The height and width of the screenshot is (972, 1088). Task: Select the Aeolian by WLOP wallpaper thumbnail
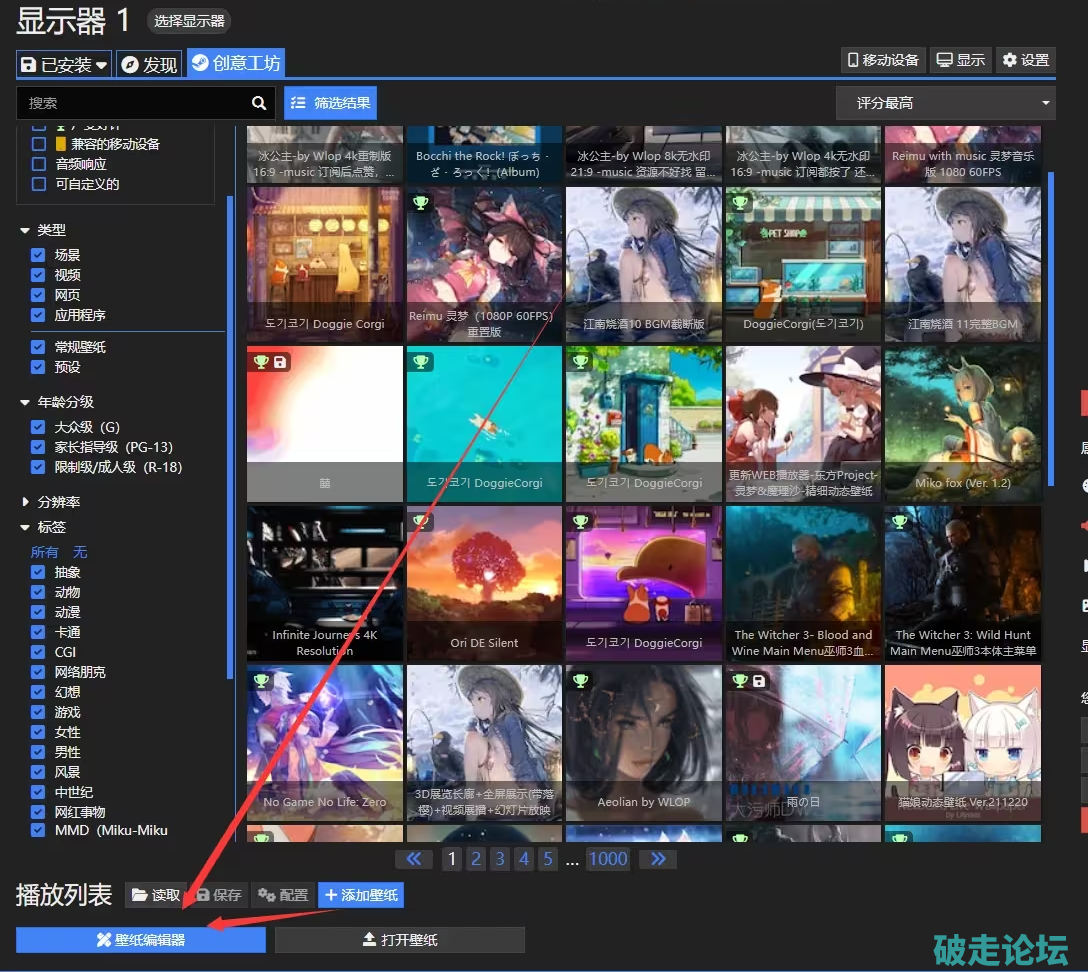point(643,743)
